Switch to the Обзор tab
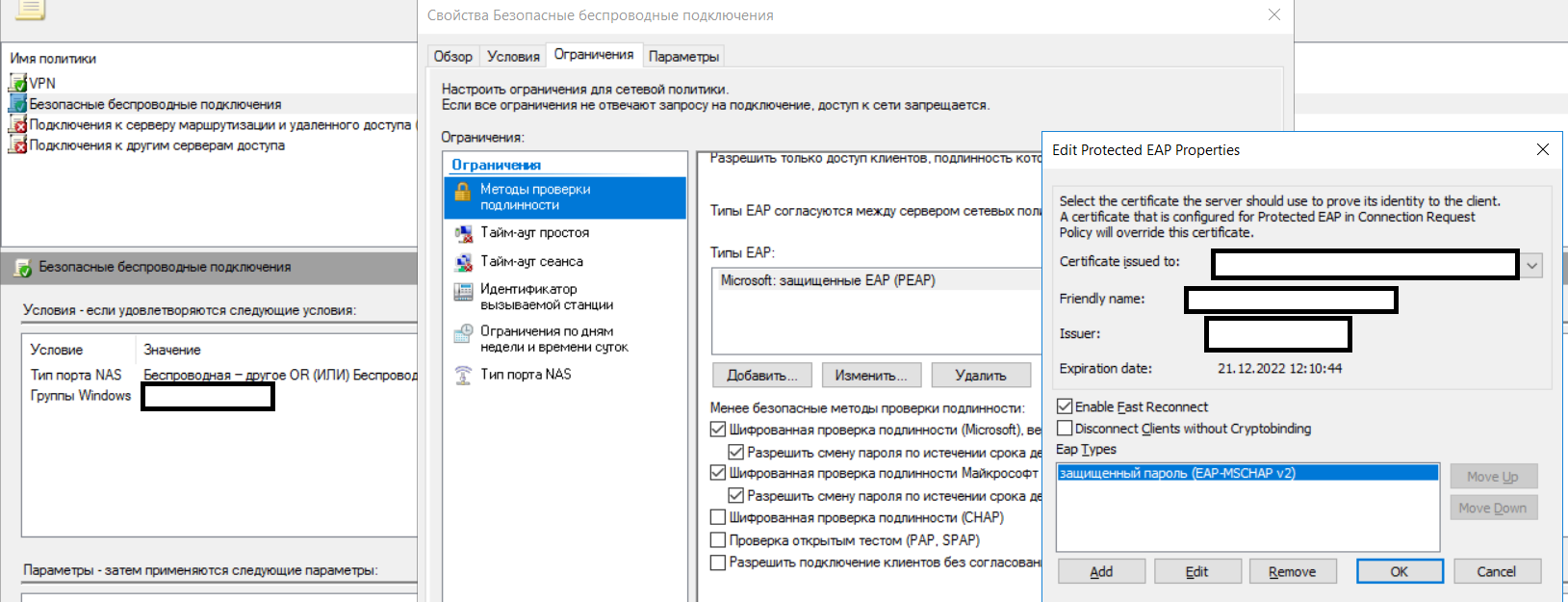The height and width of the screenshot is (602, 1568). [x=452, y=56]
